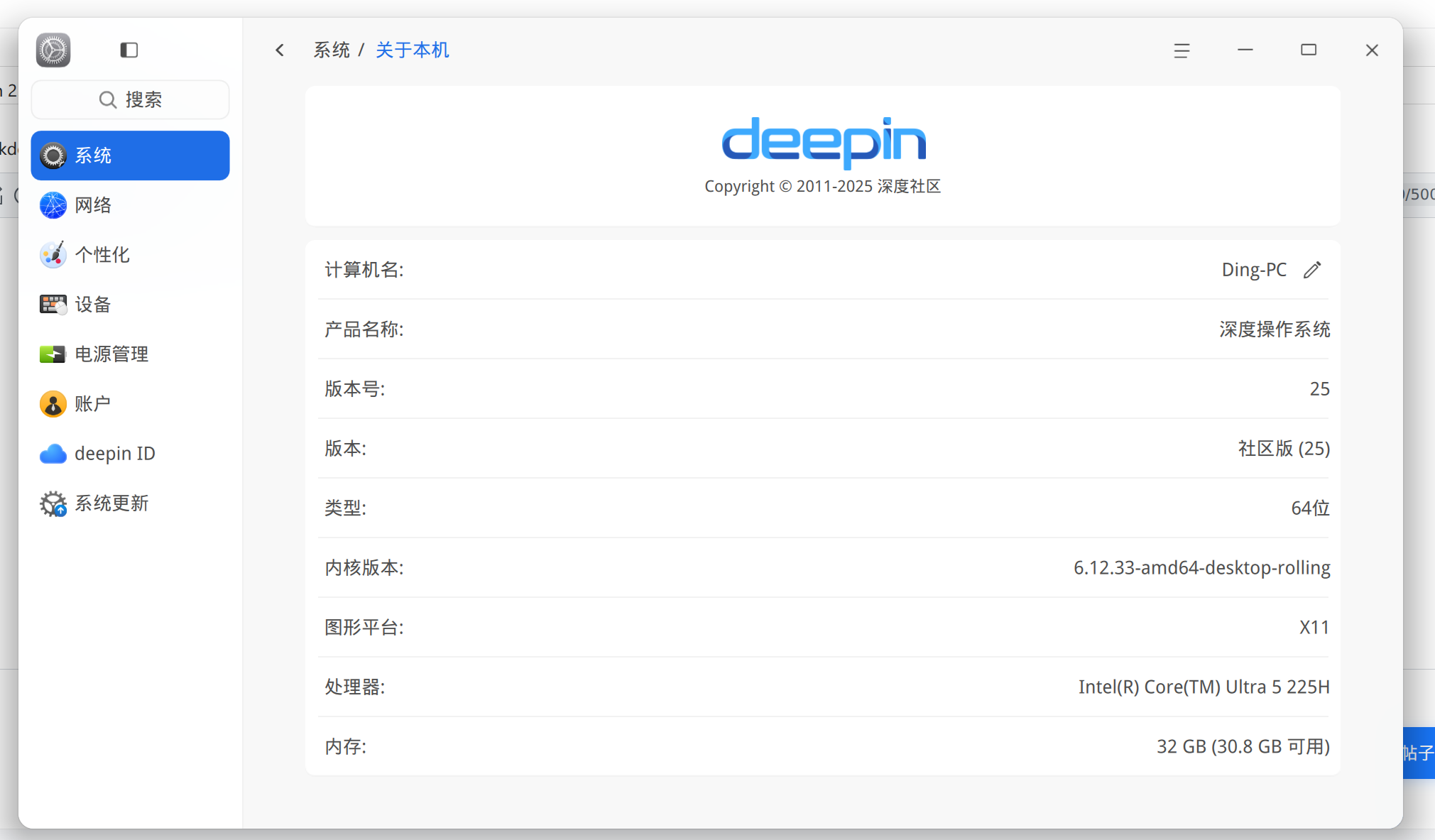
Task: Open the Control Center app icon
Action: tap(53, 50)
